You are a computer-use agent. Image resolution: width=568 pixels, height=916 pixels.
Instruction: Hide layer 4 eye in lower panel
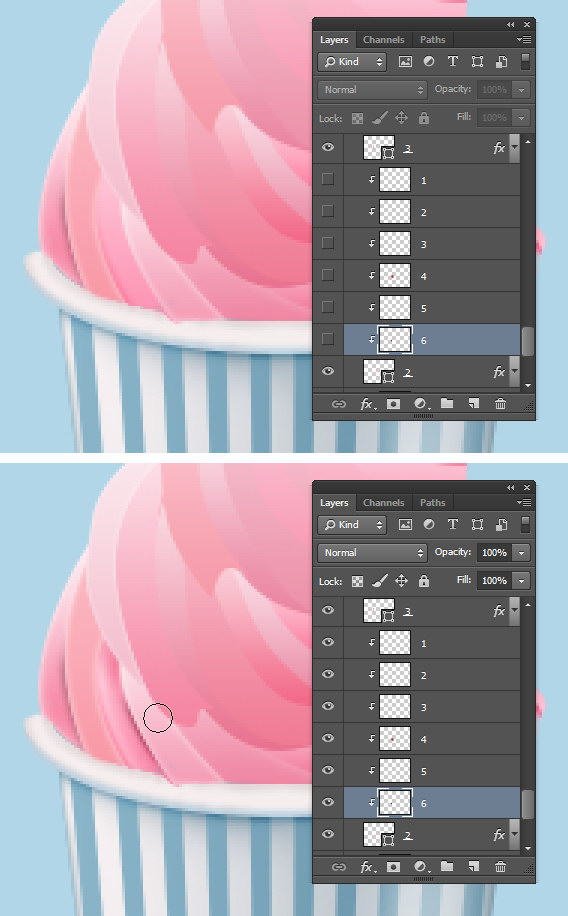(x=328, y=738)
